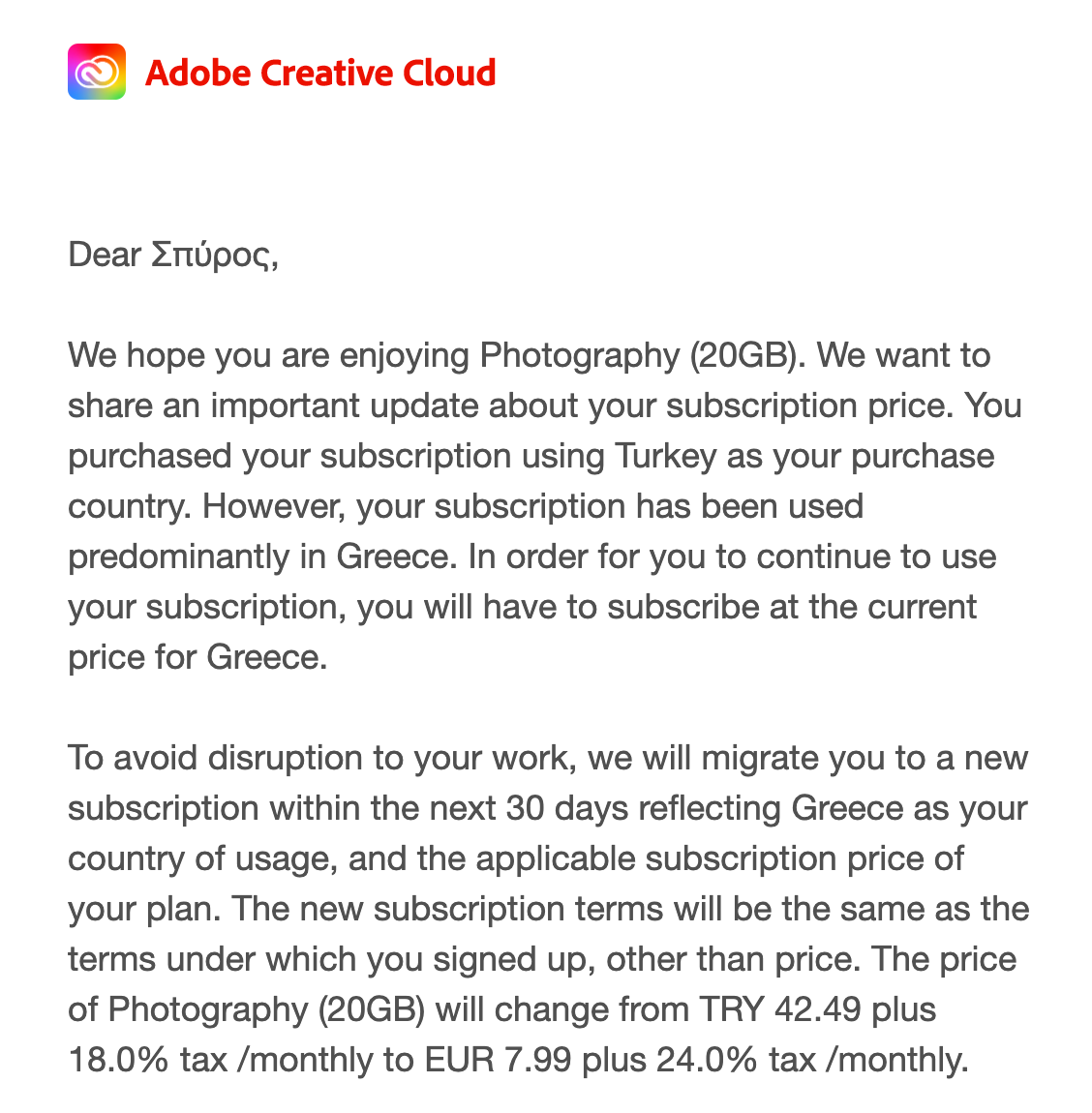
Task: Click Photography (20GB) after enjoying
Action: pos(643,355)
